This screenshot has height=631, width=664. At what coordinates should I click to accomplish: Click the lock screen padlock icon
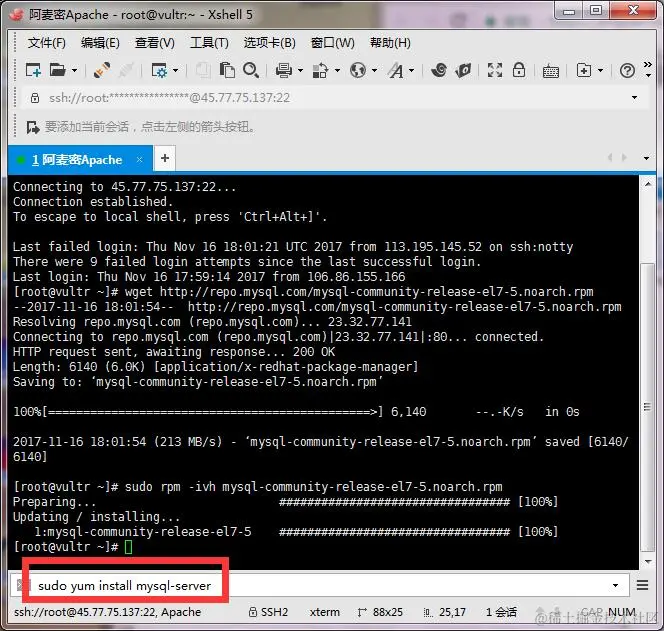pos(519,70)
